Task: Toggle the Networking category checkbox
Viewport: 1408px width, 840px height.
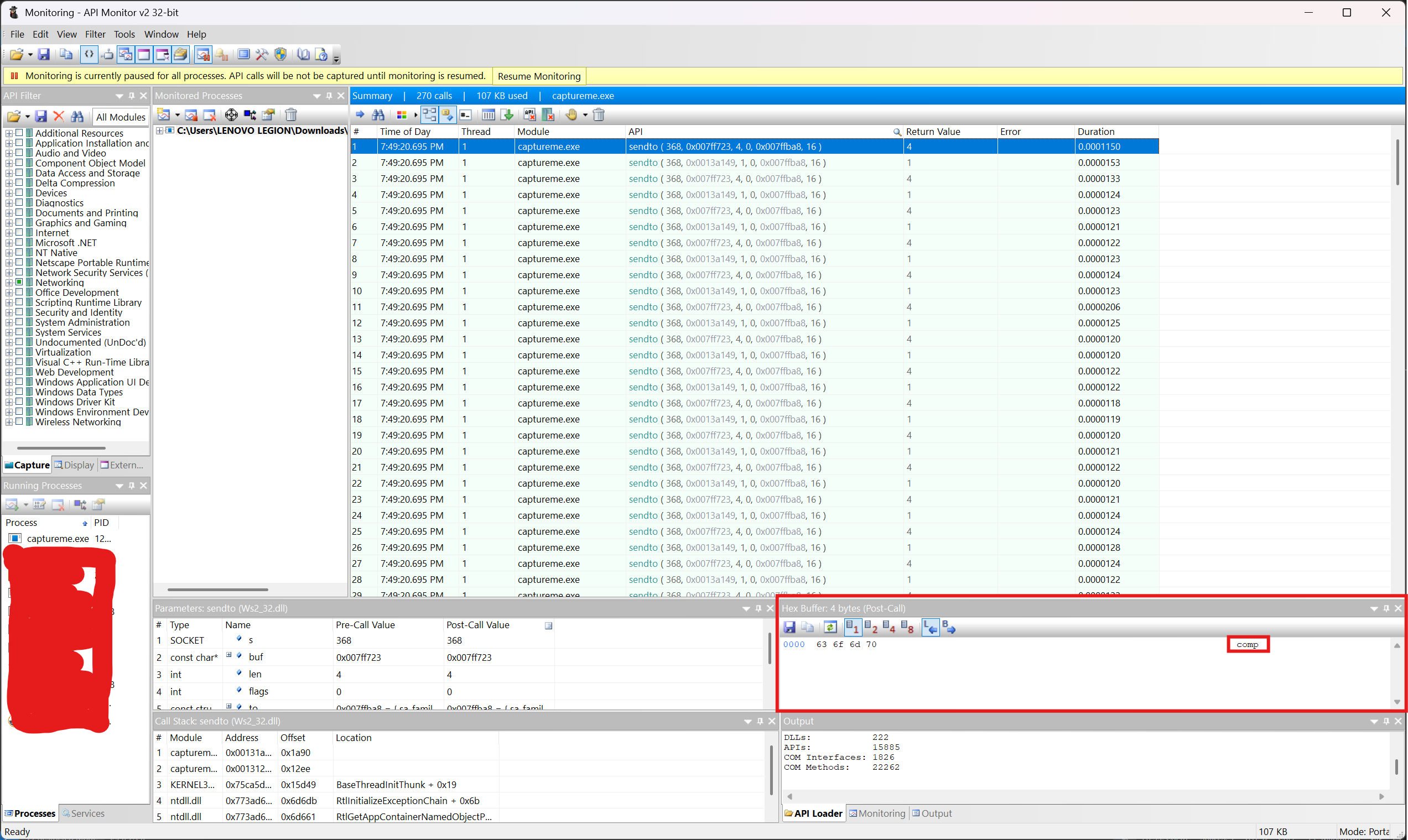Action: click(19, 282)
